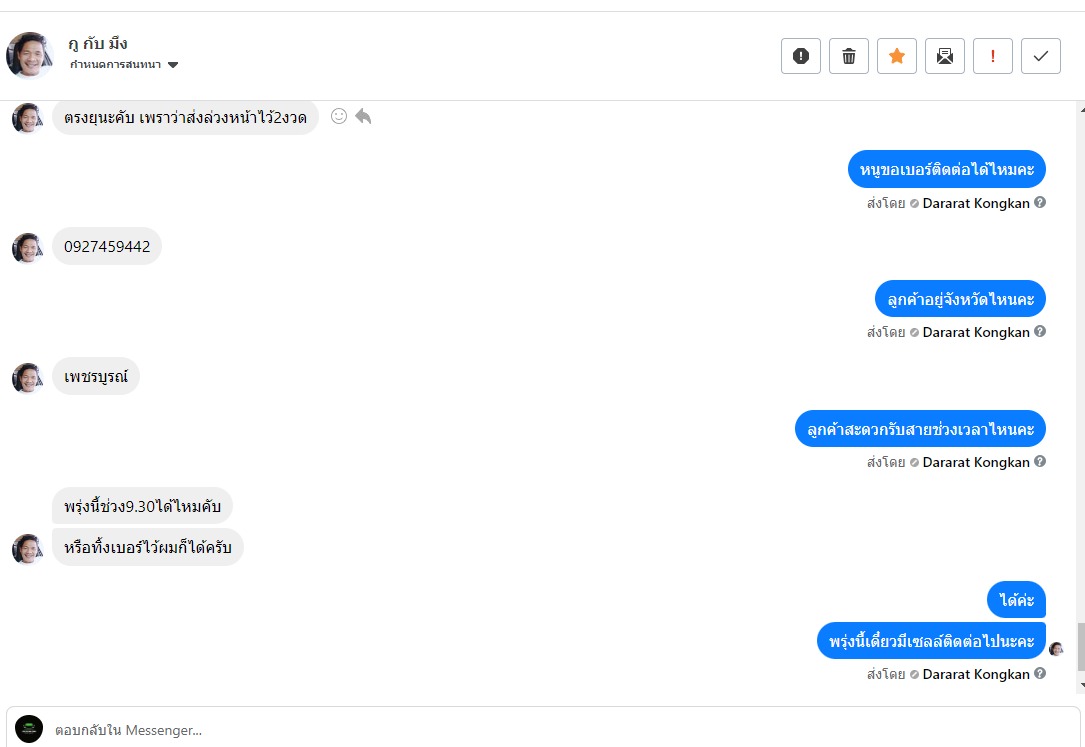Flag conversation with red exclamation icon
The height and width of the screenshot is (747, 1085).
992,56
